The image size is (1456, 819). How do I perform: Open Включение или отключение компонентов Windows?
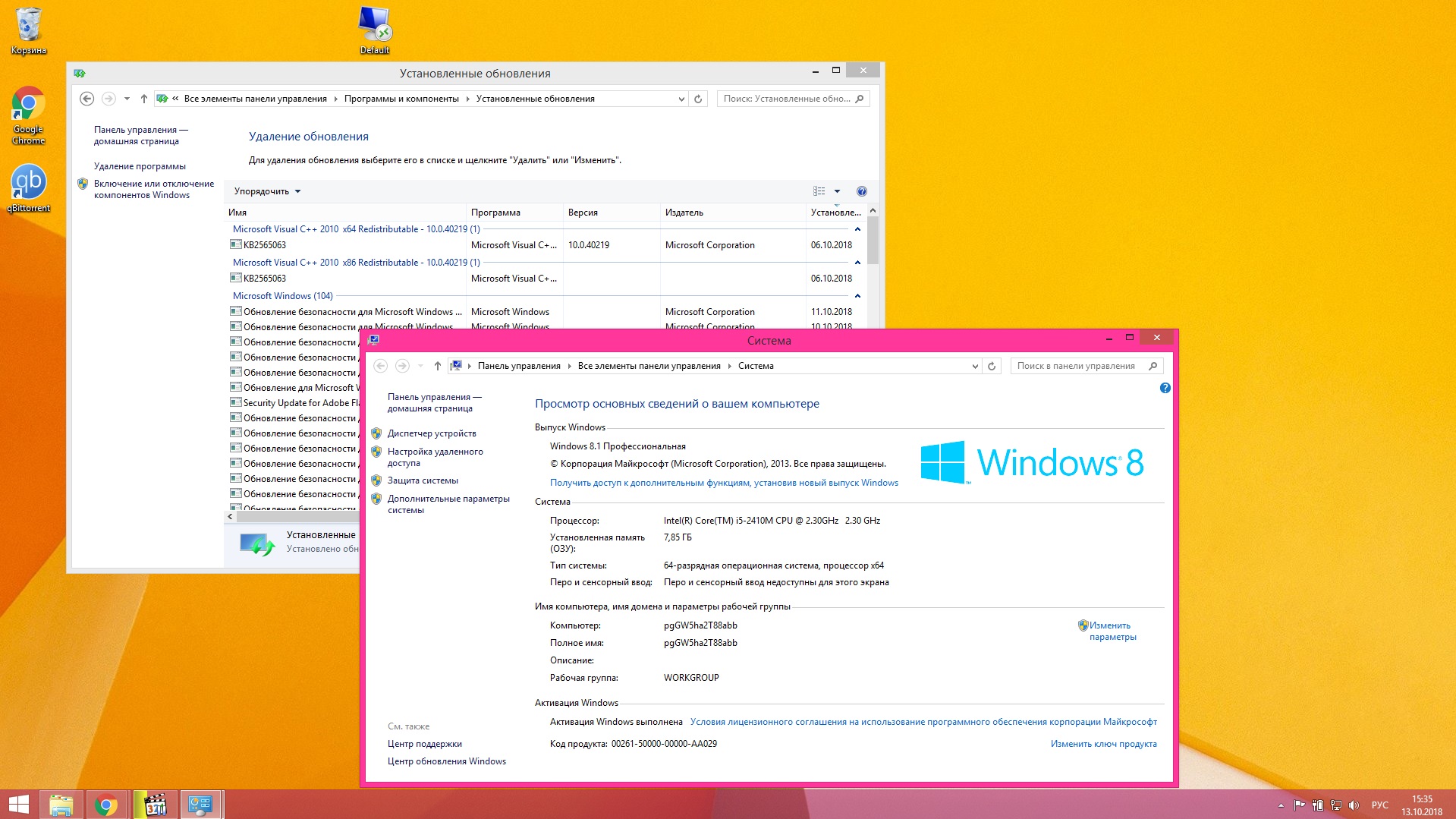154,189
